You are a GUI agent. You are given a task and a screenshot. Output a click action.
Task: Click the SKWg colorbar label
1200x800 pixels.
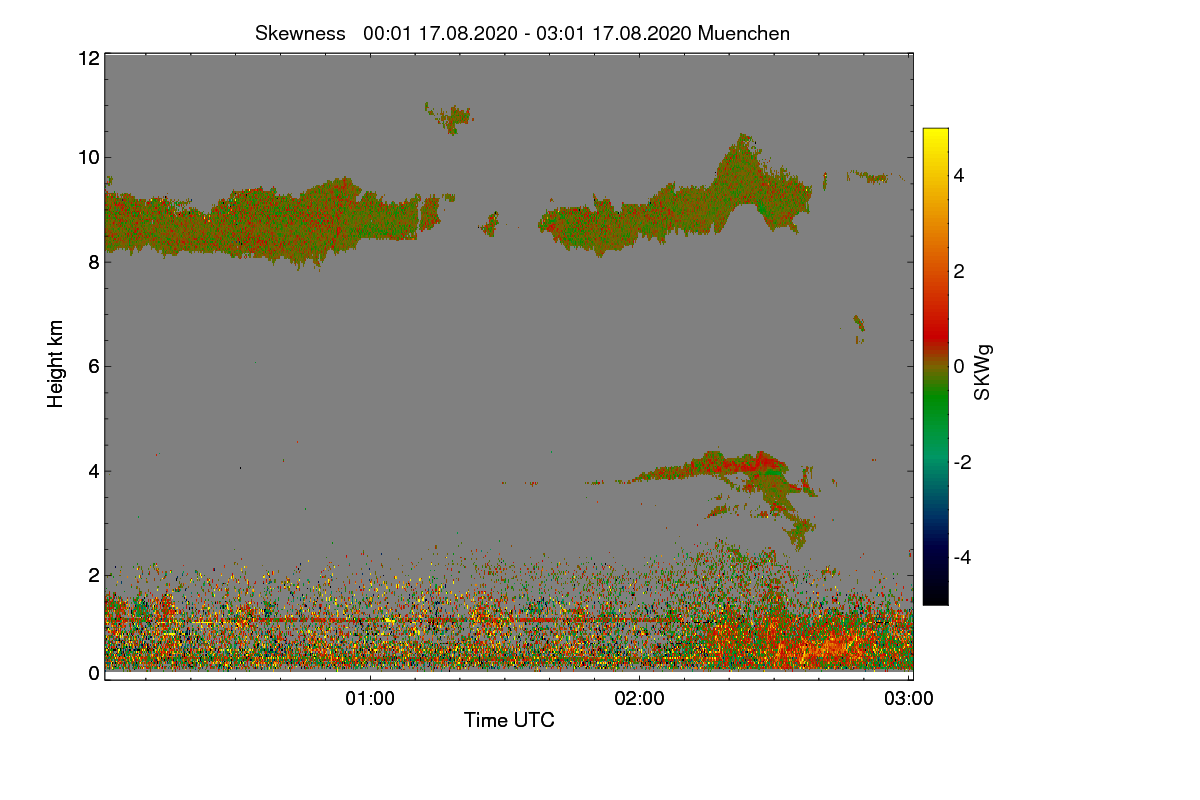click(983, 372)
